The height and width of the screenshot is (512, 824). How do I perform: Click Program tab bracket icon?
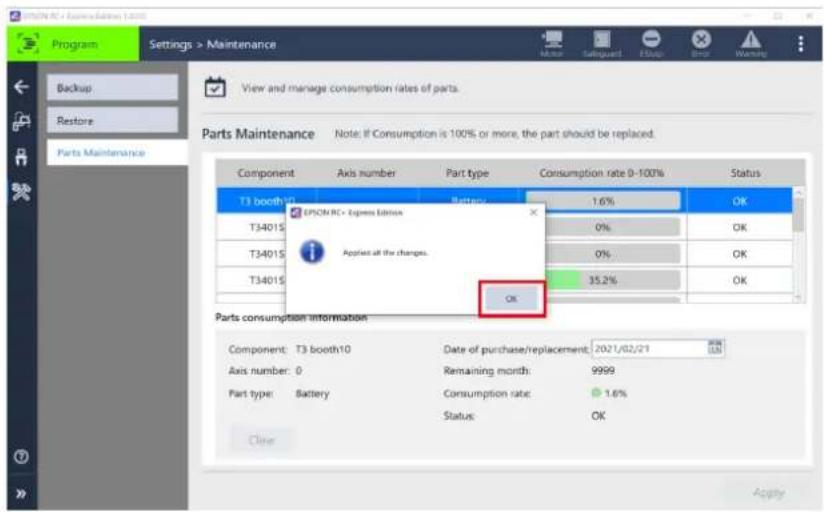(x=28, y=44)
